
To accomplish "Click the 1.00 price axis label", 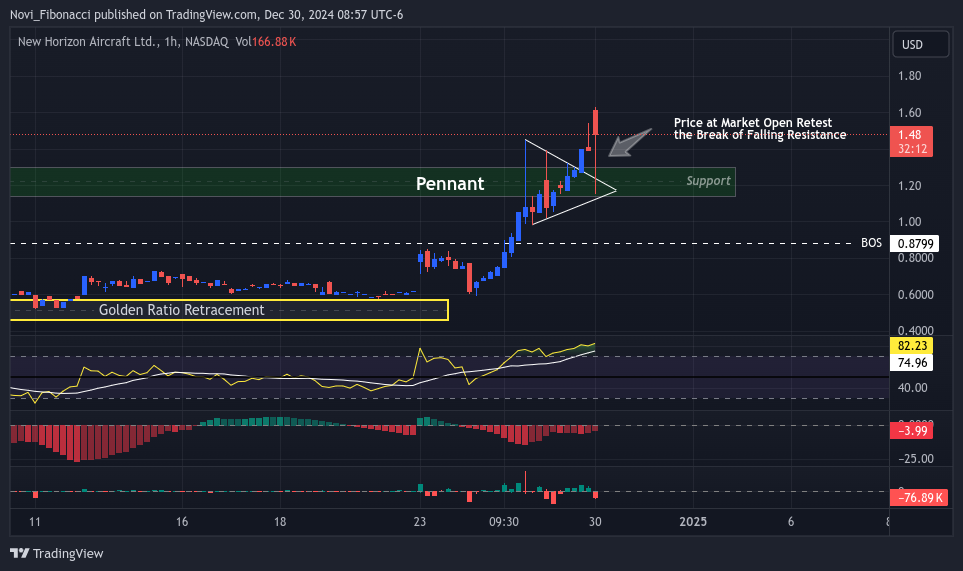I will (909, 222).
